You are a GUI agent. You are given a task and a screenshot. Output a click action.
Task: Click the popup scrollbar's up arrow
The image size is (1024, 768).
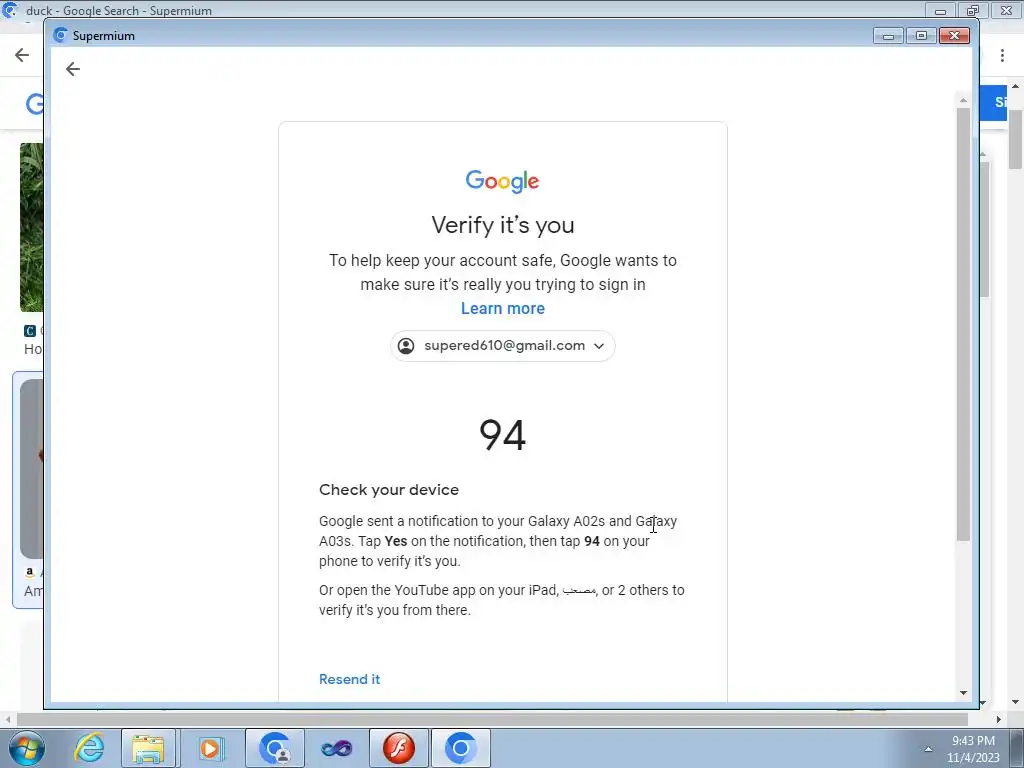(x=963, y=101)
